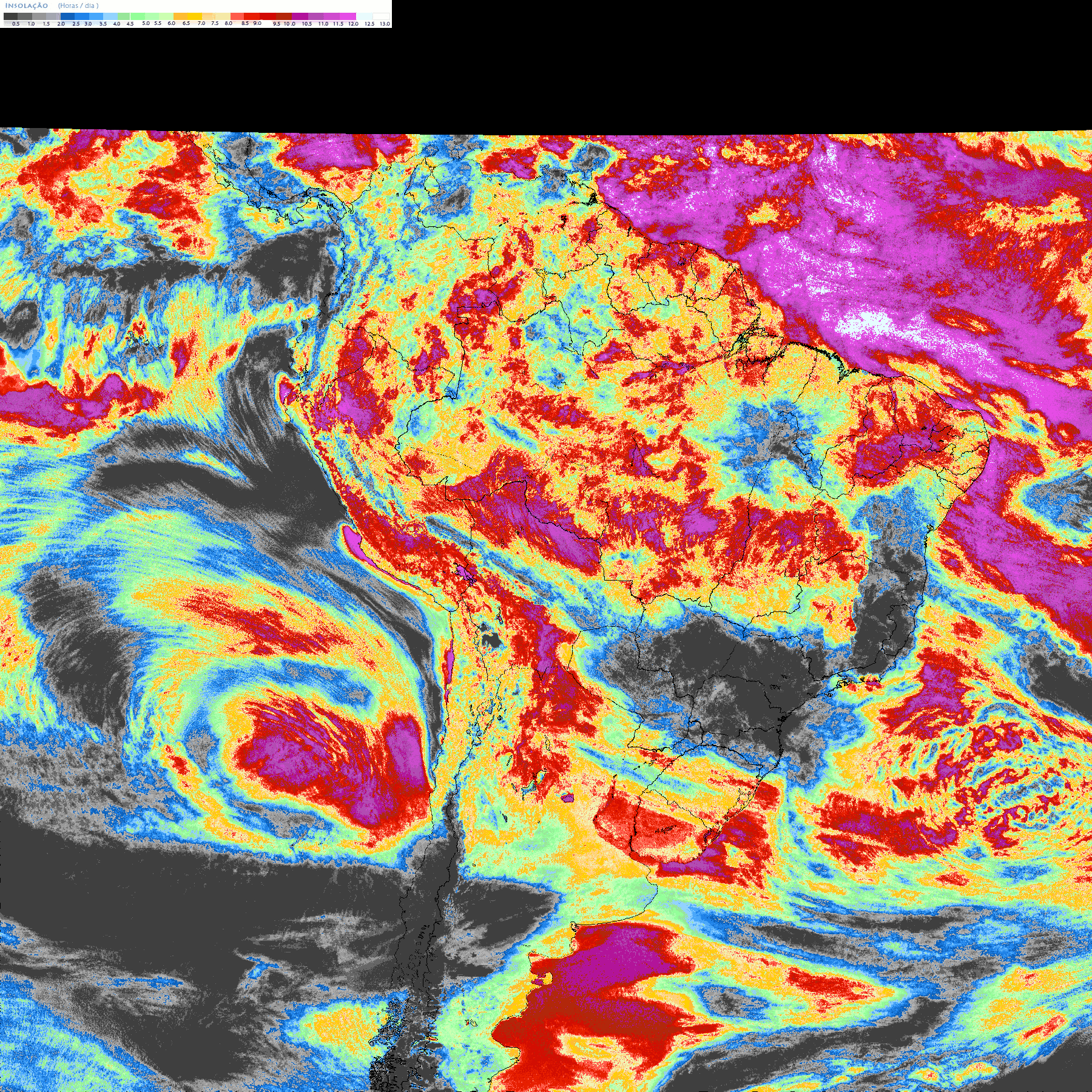Click the 8.5 legend value
Image resolution: width=1092 pixels, height=1092 pixels.
pos(245,23)
